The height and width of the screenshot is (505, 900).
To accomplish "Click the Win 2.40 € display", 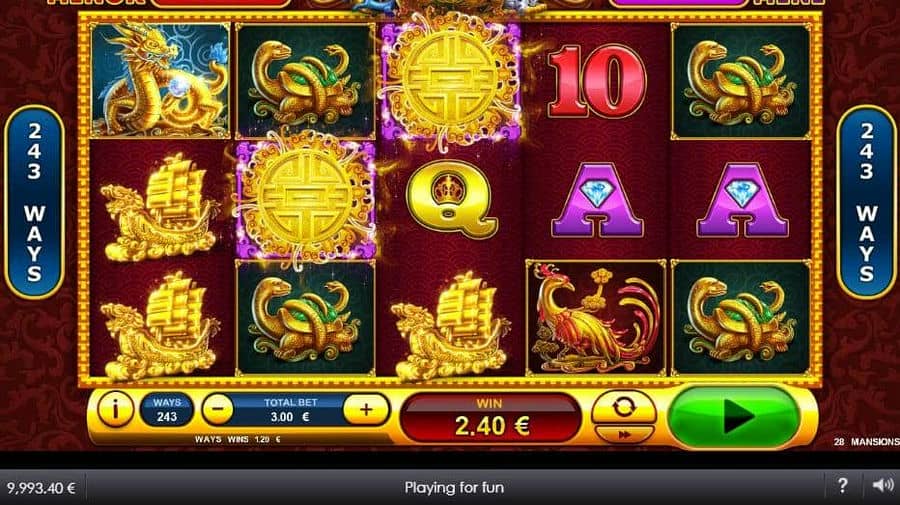I will tap(491, 419).
